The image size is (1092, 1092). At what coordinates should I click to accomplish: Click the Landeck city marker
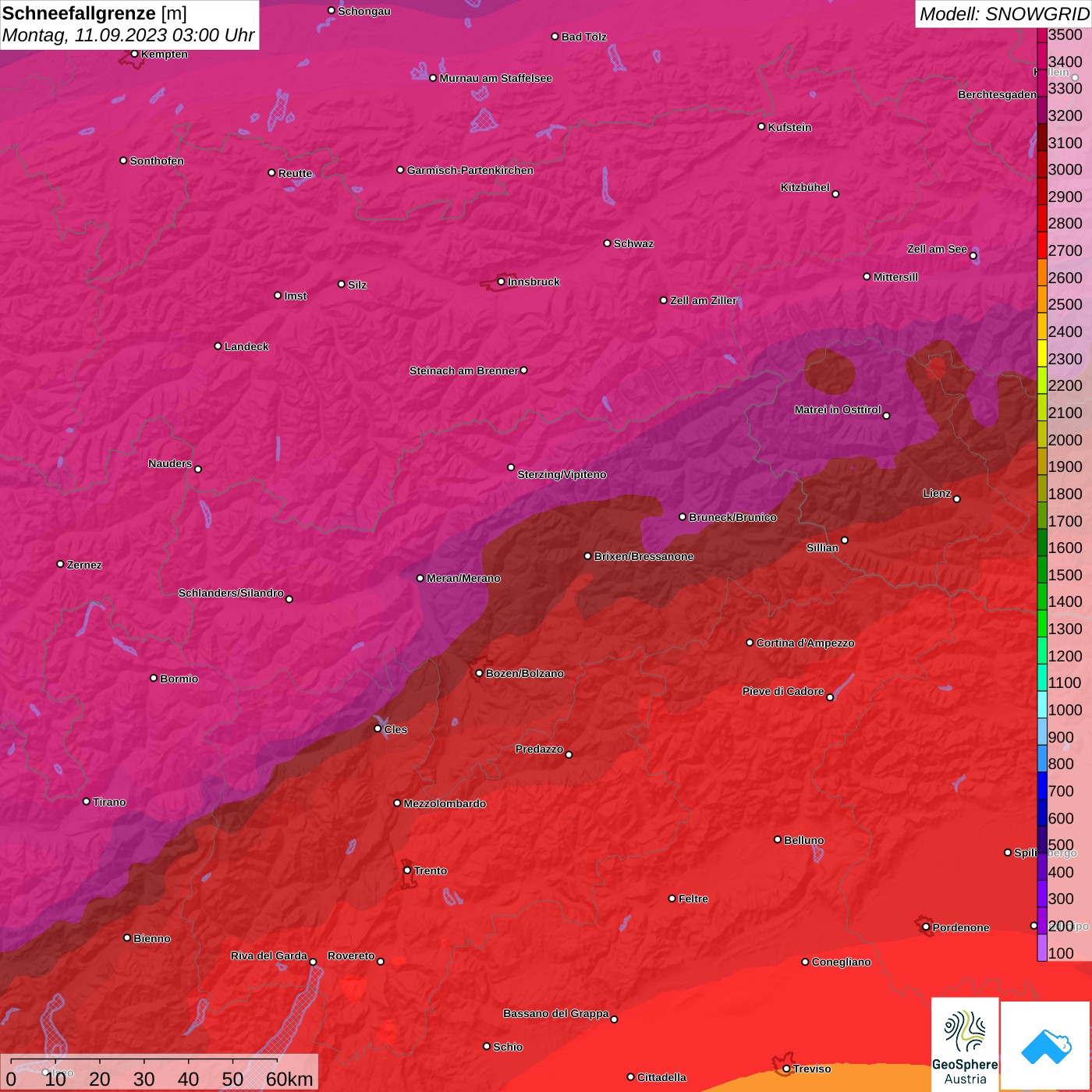tap(218, 346)
